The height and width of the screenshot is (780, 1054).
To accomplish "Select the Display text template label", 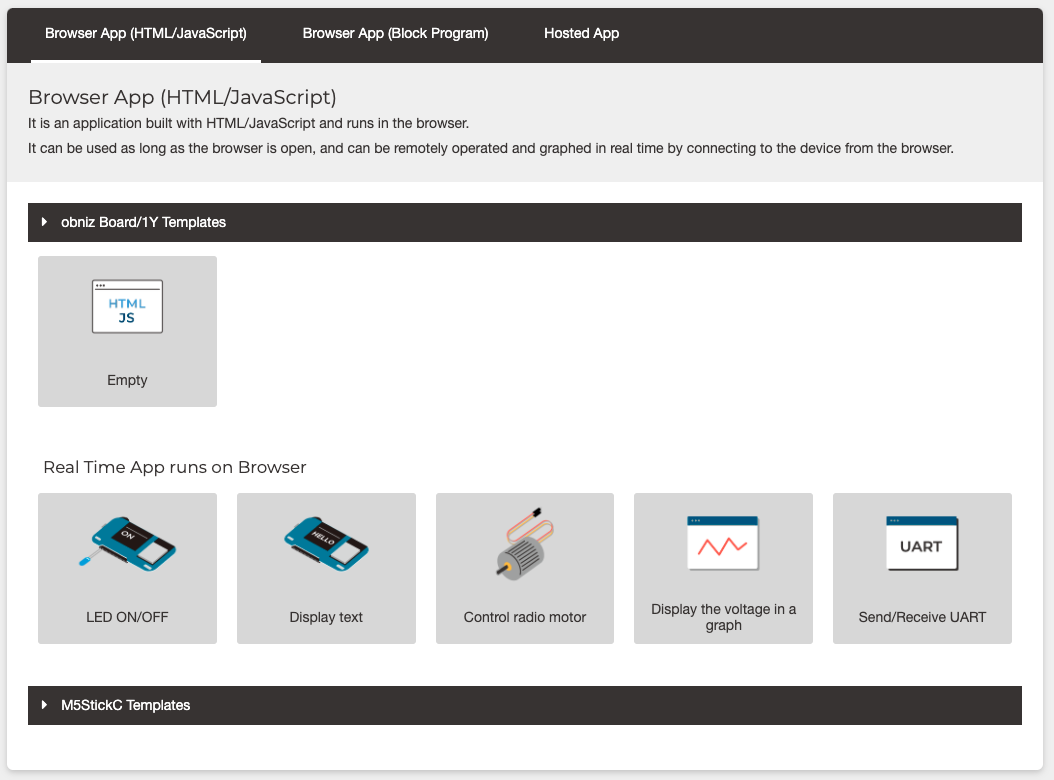I will pyautogui.click(x=326, y=617).
